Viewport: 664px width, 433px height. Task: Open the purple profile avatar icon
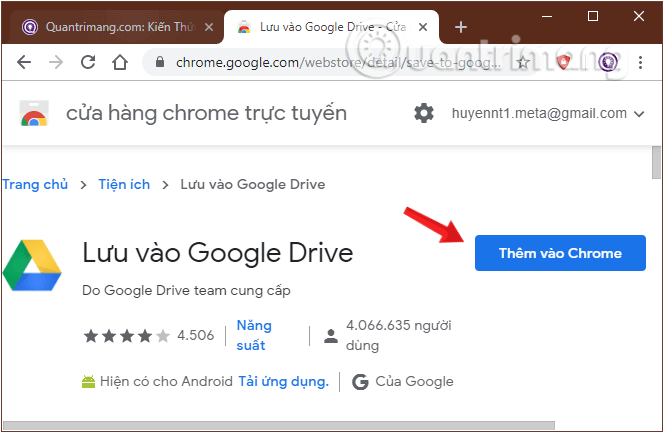pos(608,62)
